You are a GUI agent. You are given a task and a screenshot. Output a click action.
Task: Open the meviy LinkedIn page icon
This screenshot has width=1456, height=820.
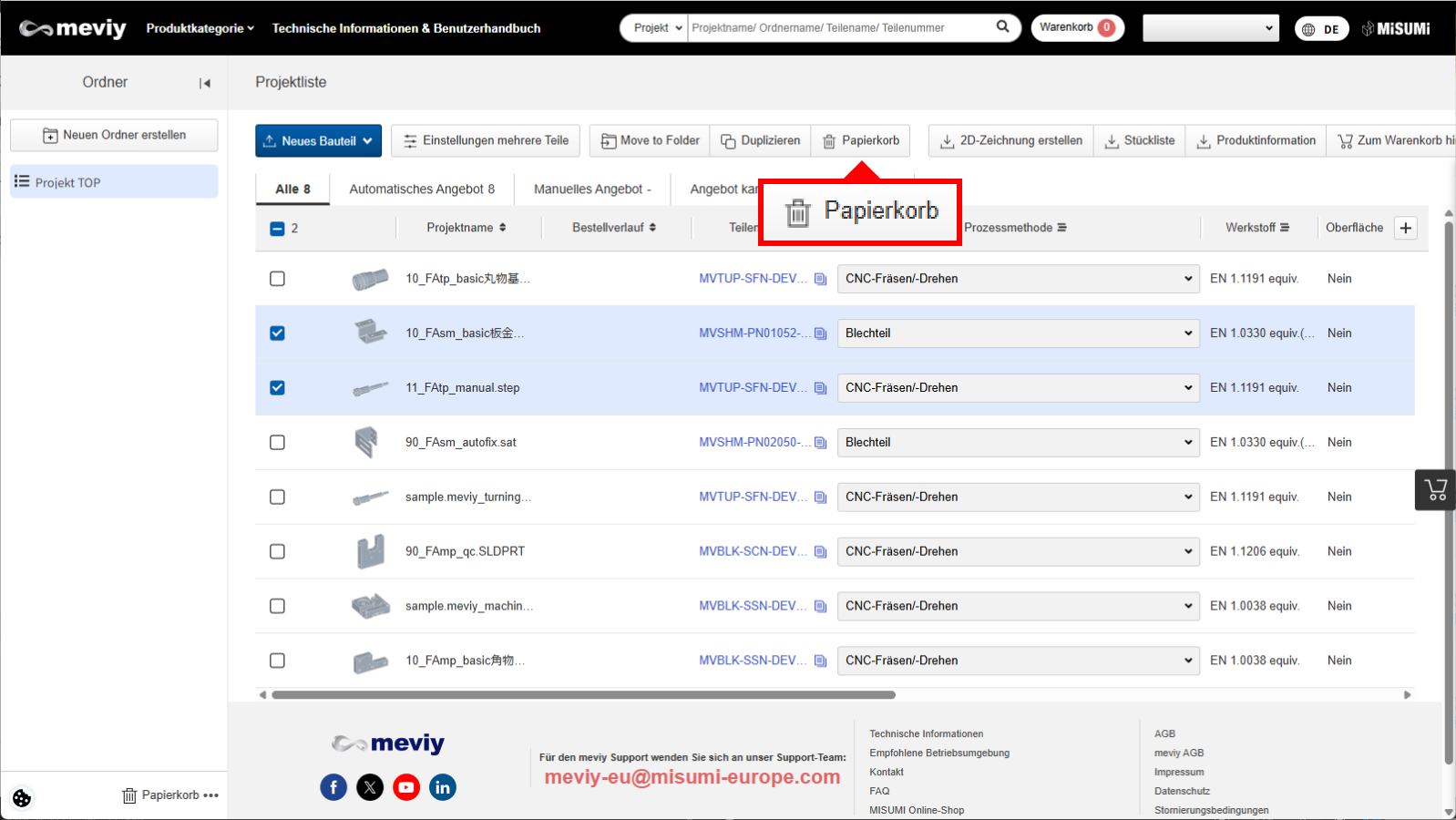pos(443,787)
